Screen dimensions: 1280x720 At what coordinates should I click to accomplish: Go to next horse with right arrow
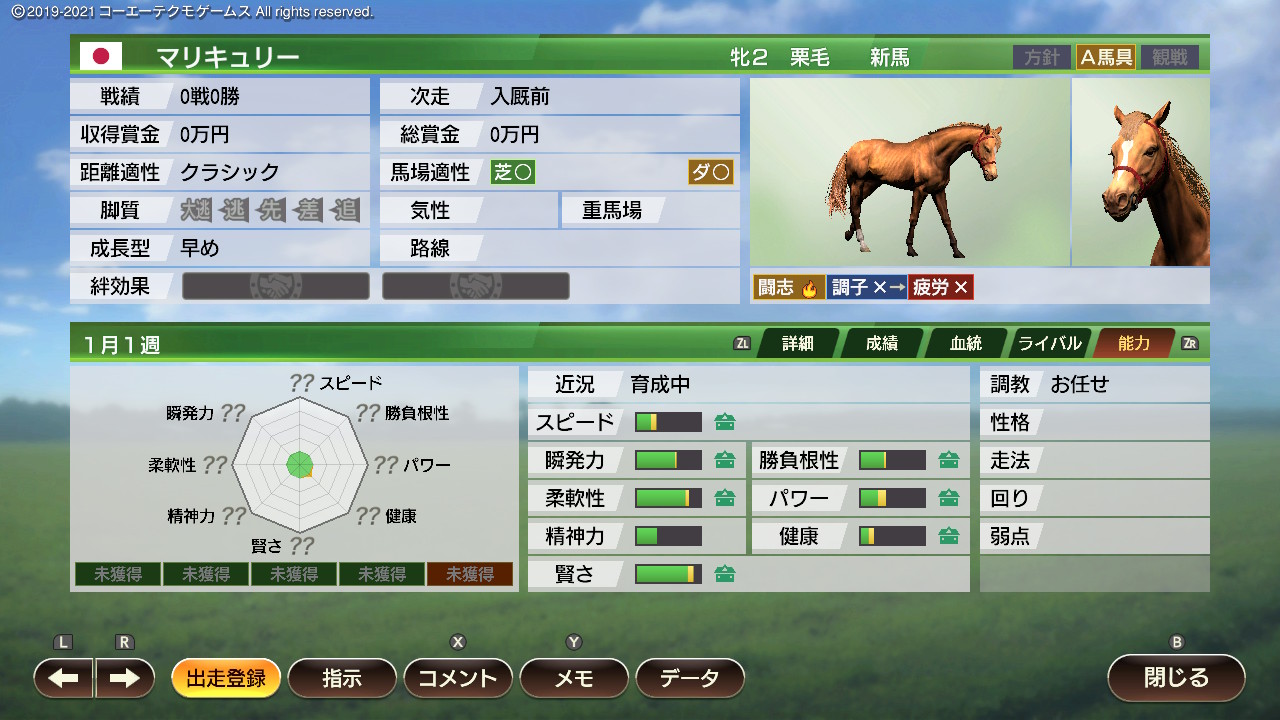pos(125,678)
